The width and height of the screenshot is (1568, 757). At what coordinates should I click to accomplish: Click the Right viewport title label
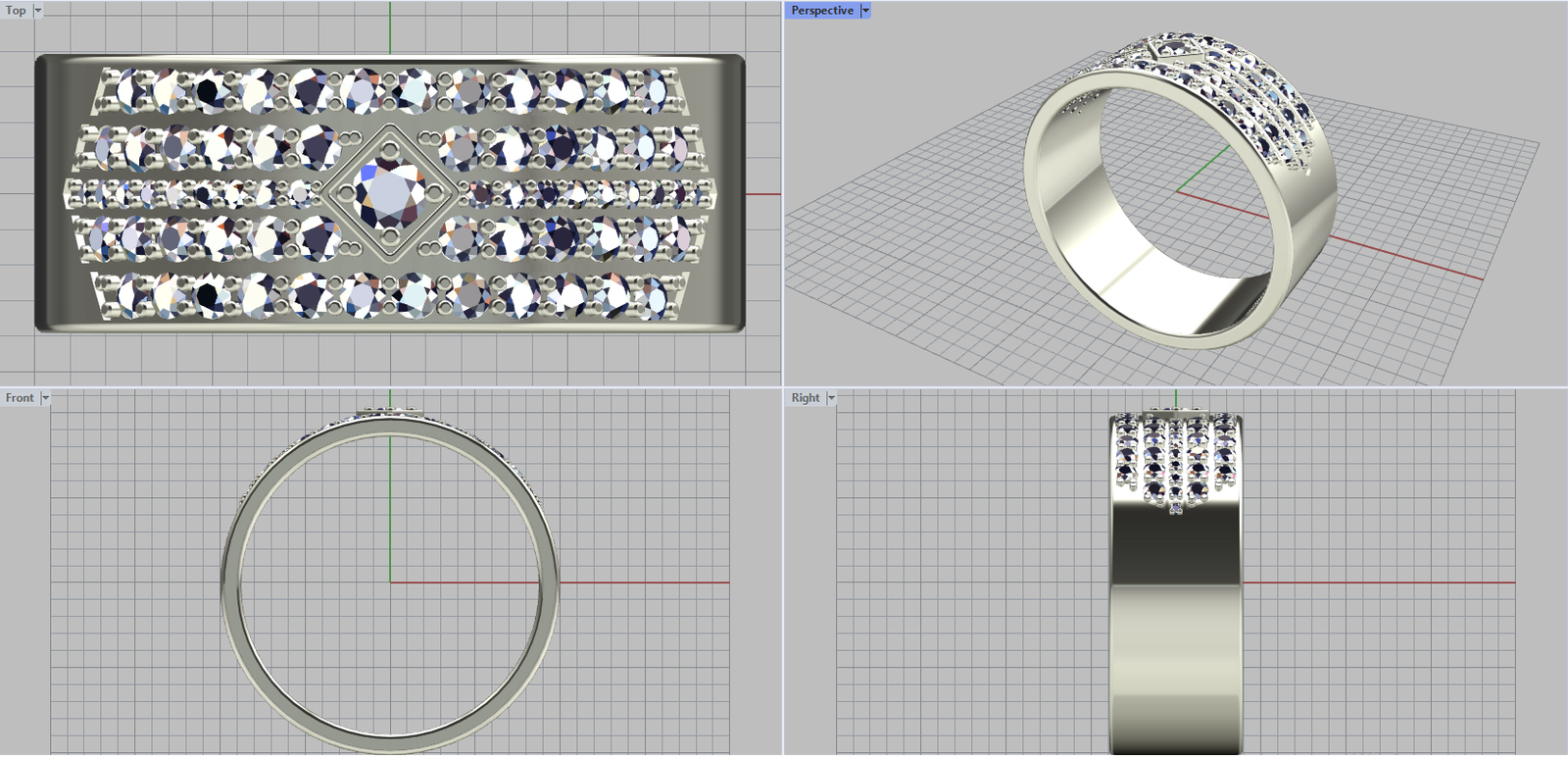click(805, 398)
